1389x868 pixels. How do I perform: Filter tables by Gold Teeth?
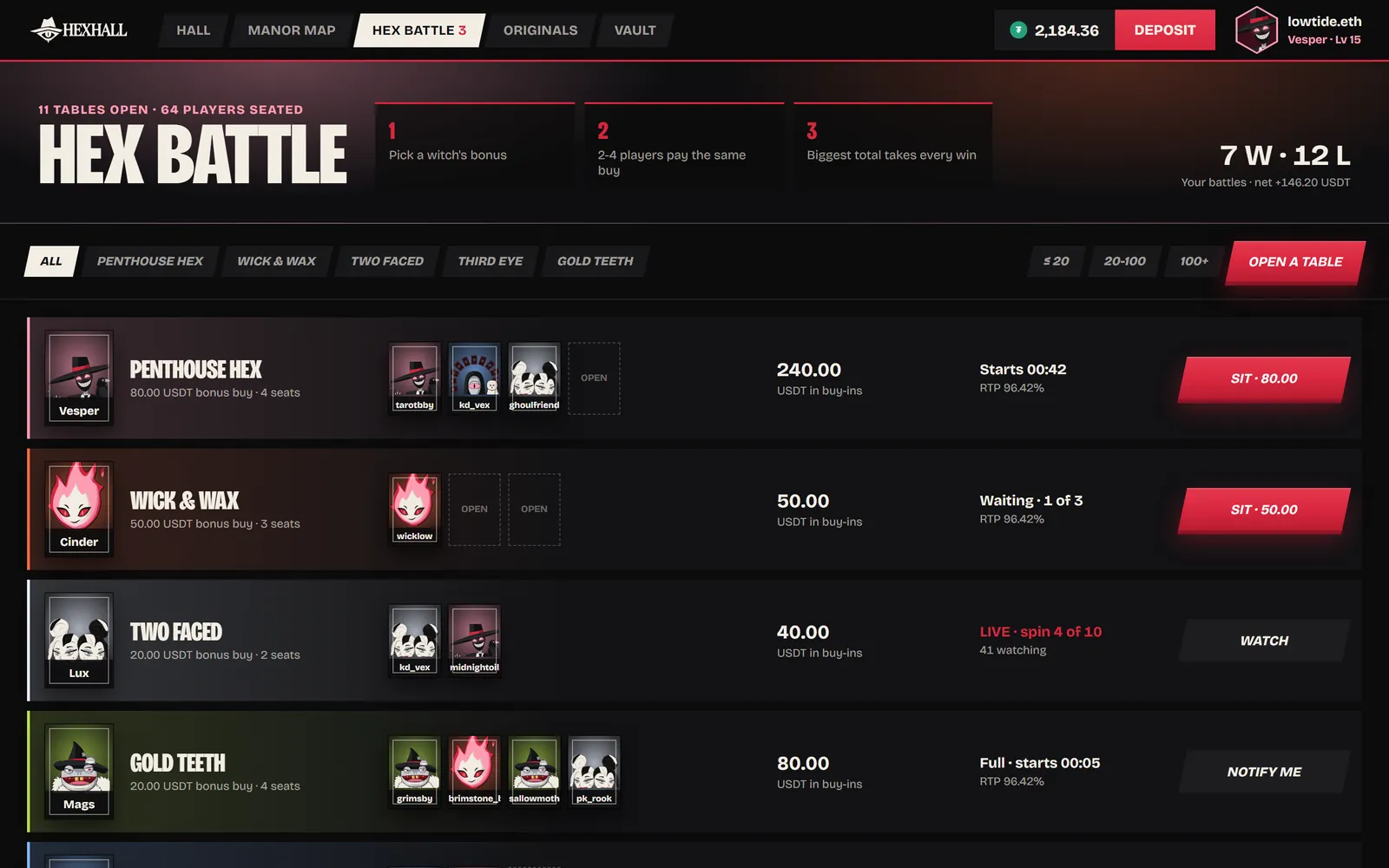point(596,261)
